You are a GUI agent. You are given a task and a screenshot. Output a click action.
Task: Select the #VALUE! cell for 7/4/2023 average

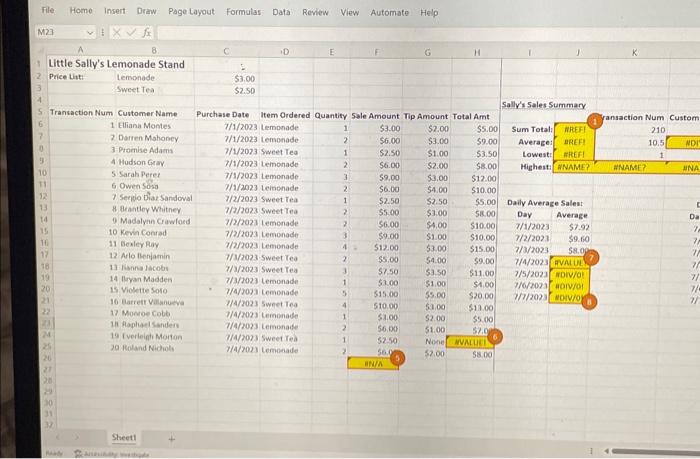pyautogui.click(x=569, y=263)
